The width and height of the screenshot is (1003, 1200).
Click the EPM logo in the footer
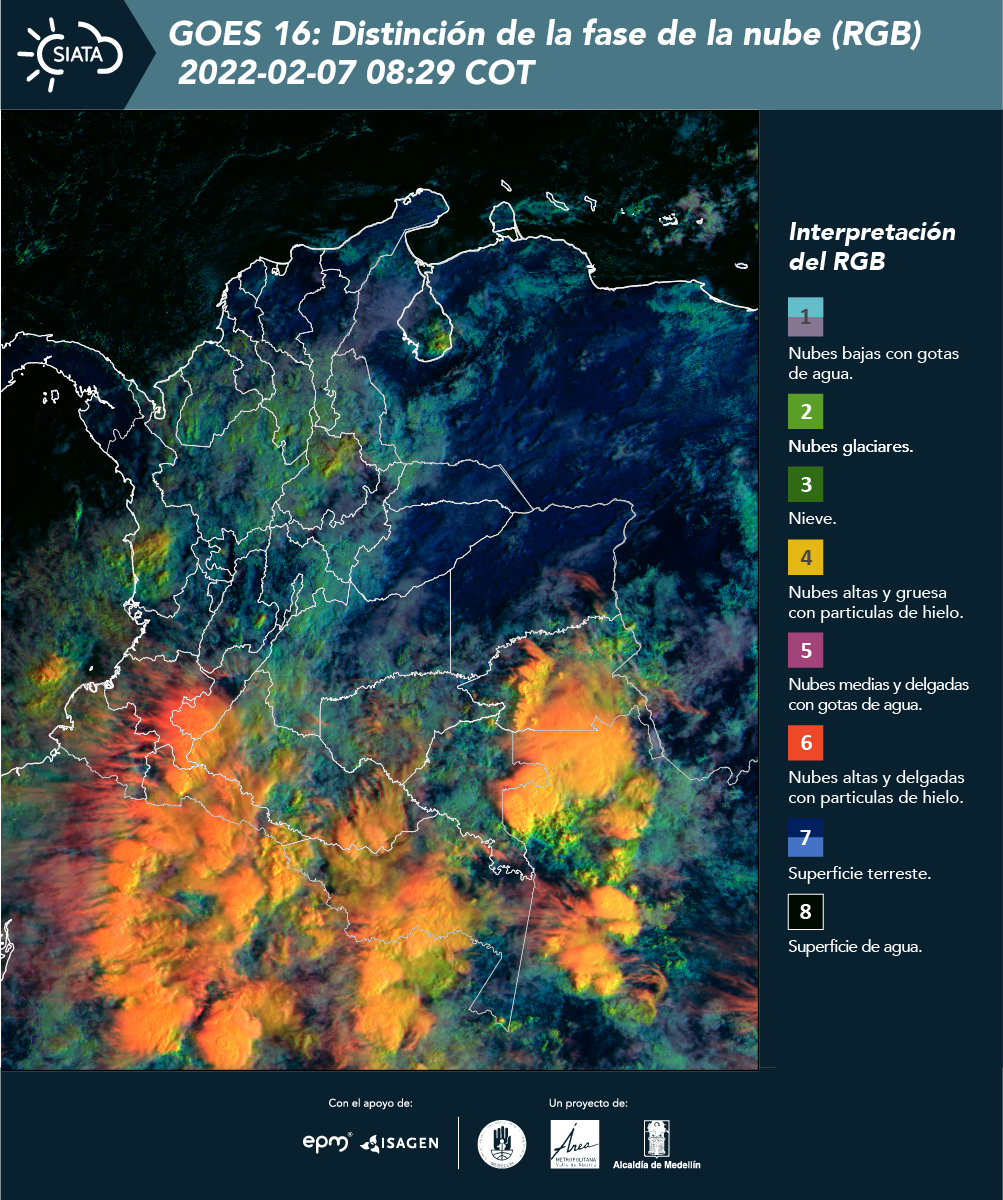[x=327, y=1142]
